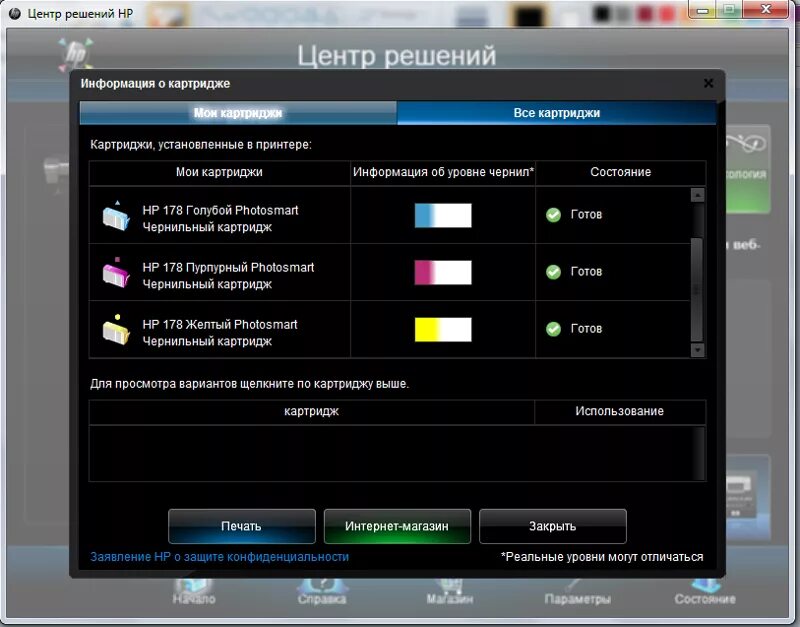Click the Печать button
The image size is (800, 627).
242,526
